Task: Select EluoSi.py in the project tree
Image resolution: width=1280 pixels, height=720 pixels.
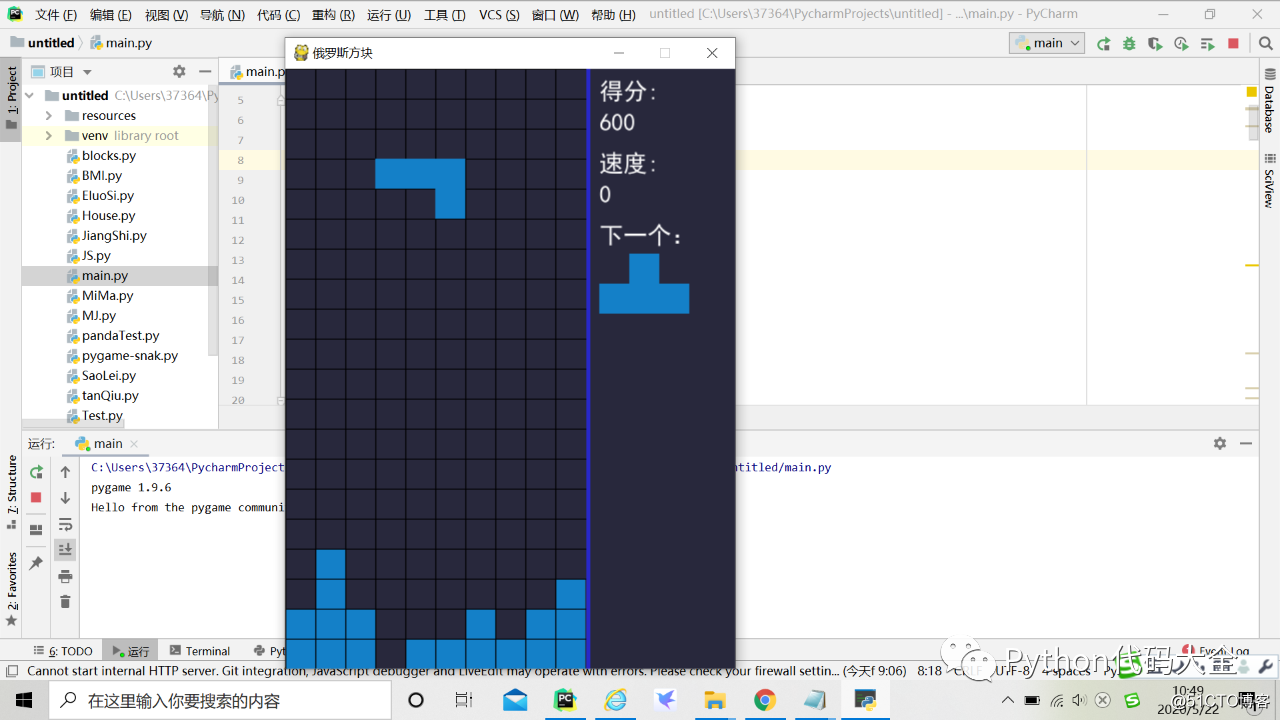Action: (x=107, y=196)
